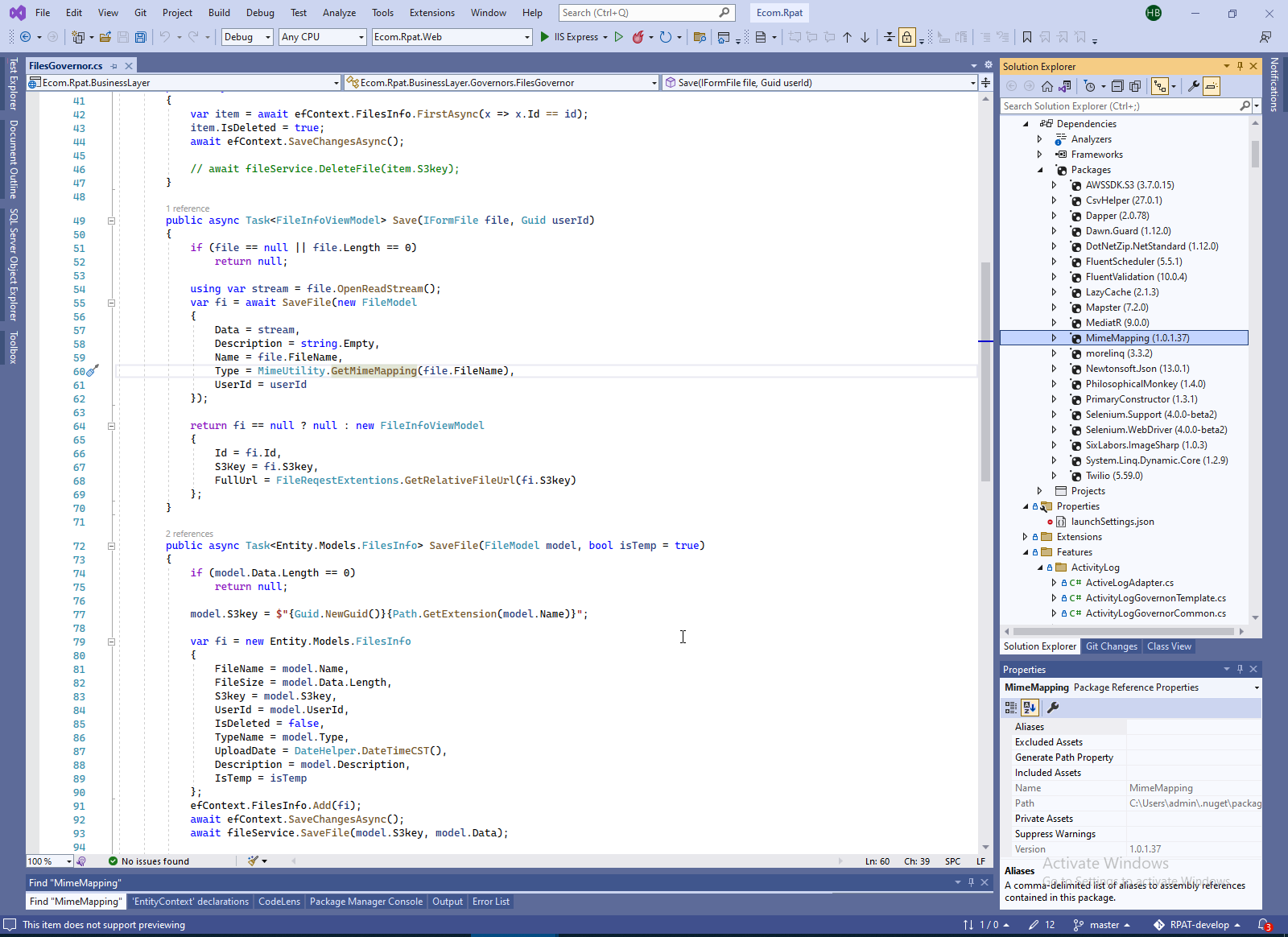Click the Home icon in Solution Explorer
Image resolution: width=1288 pixels, height=937 pixels.
coord(1047,86)
